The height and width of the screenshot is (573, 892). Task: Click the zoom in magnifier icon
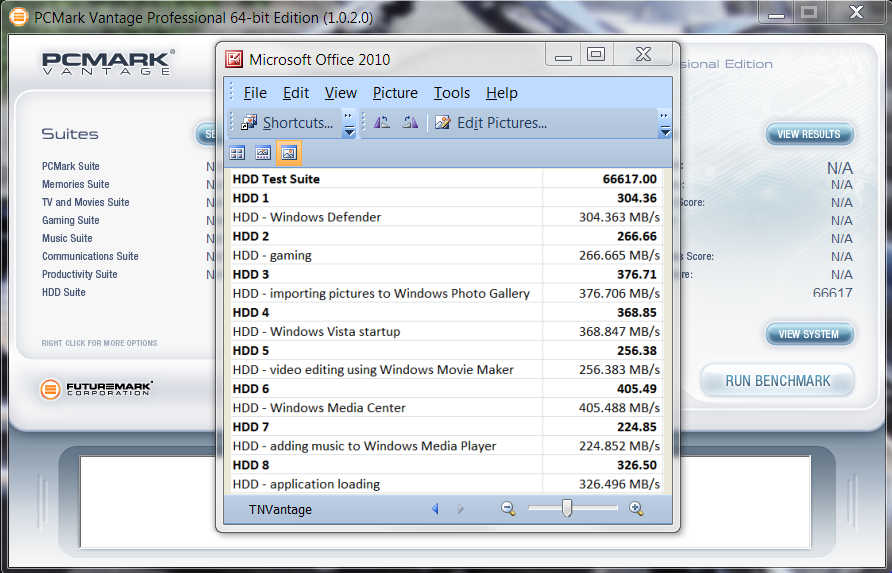(x=636, y=509)
